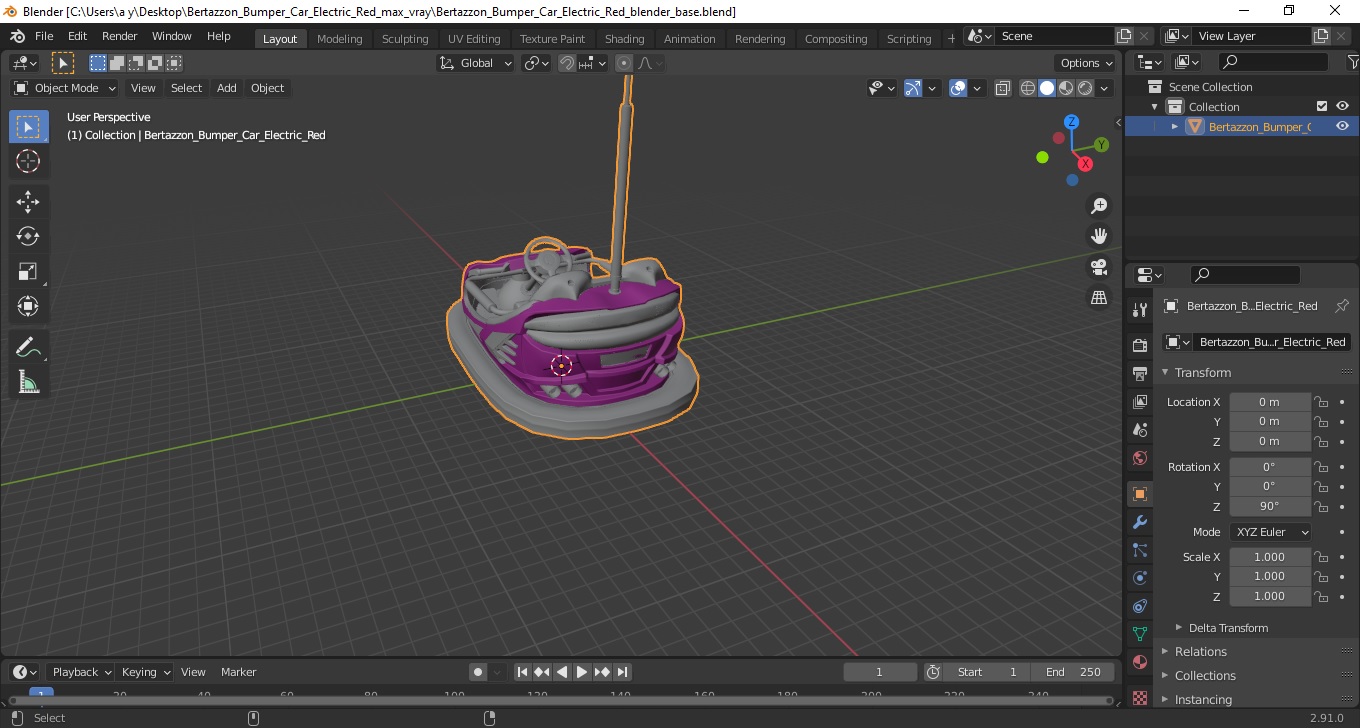
Task: Lock Location X with padlock
Action: click(1321, 402)
